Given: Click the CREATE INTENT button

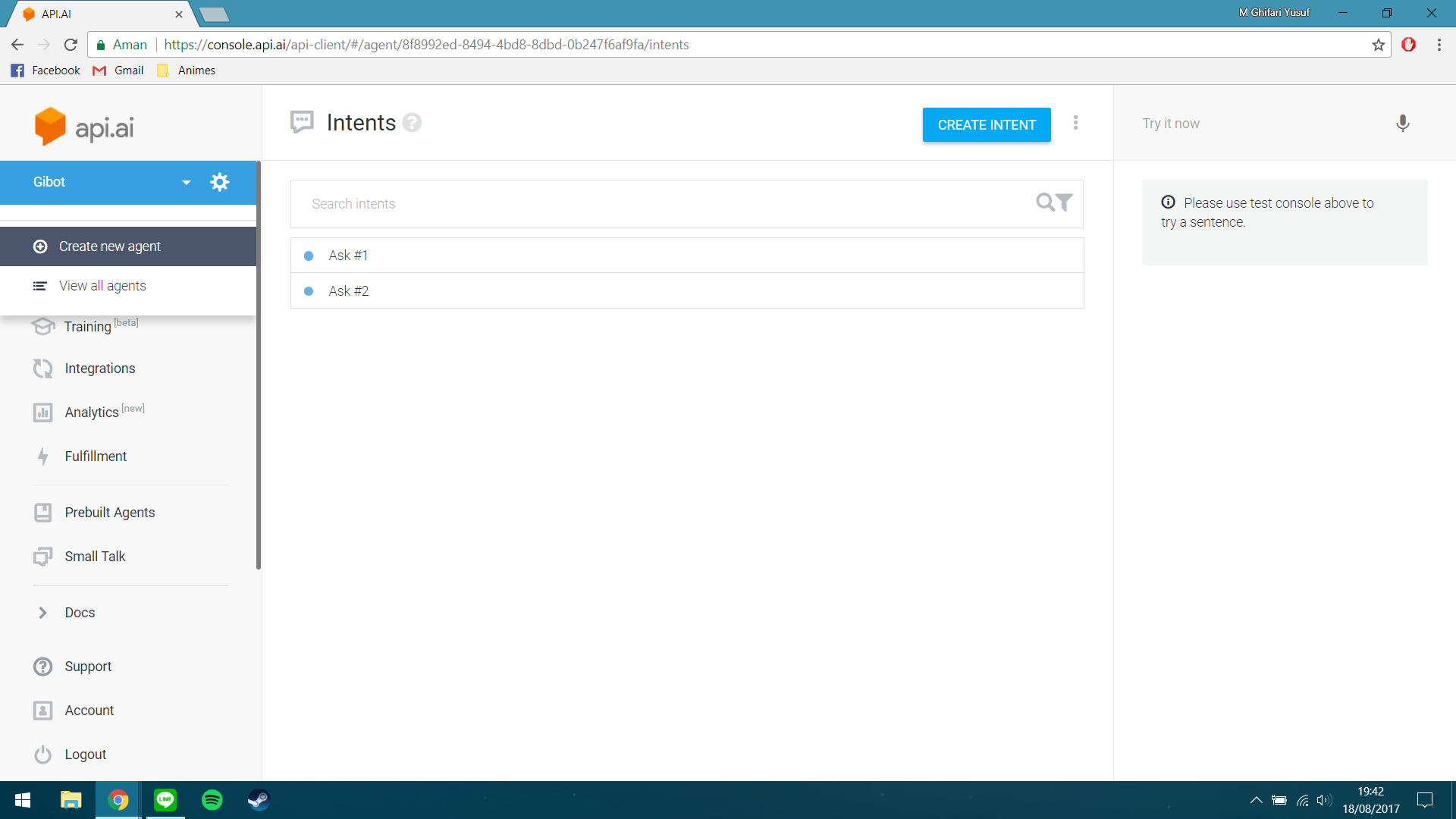Looking at the screenshot, I should click(x=986, y=125).
